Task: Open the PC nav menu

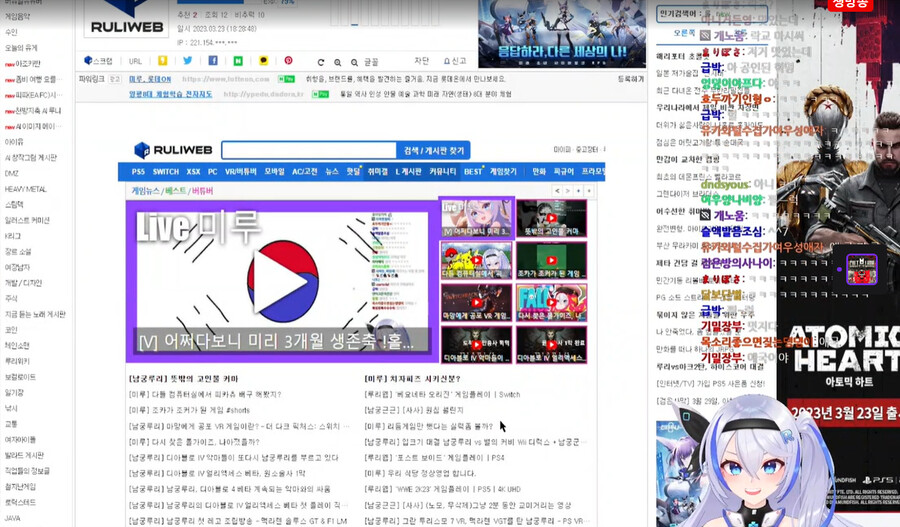Action: pos(212,172)
